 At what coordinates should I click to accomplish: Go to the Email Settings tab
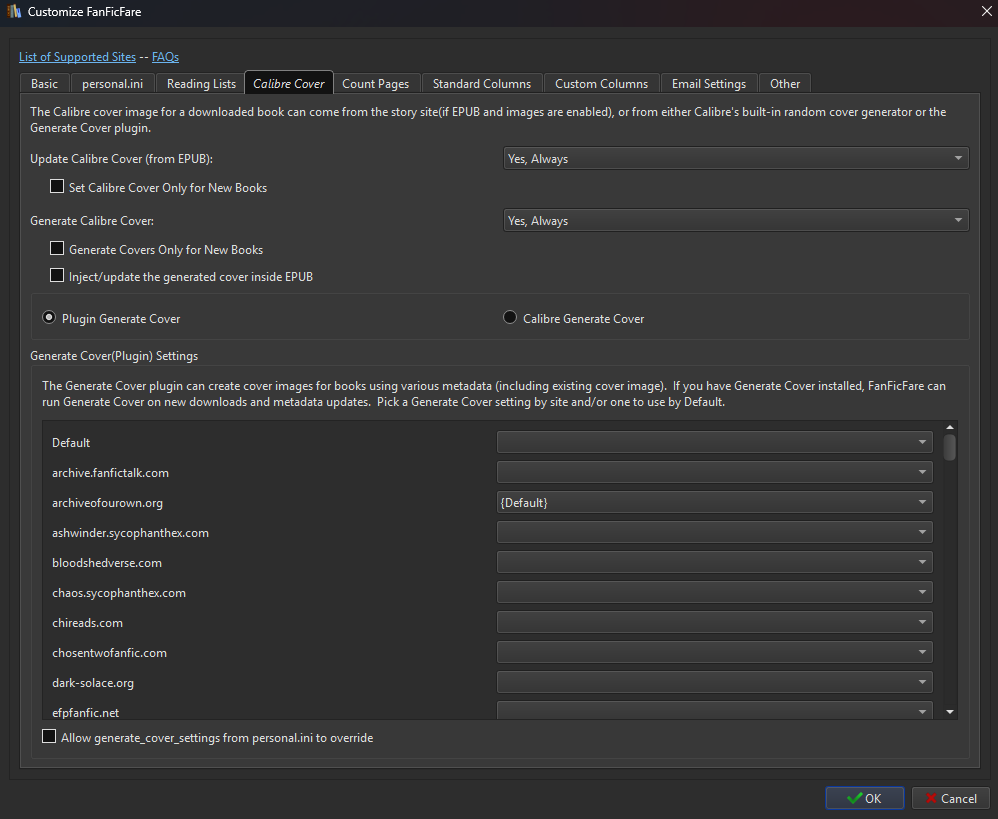pyautogui.click(x=709, y=84)
